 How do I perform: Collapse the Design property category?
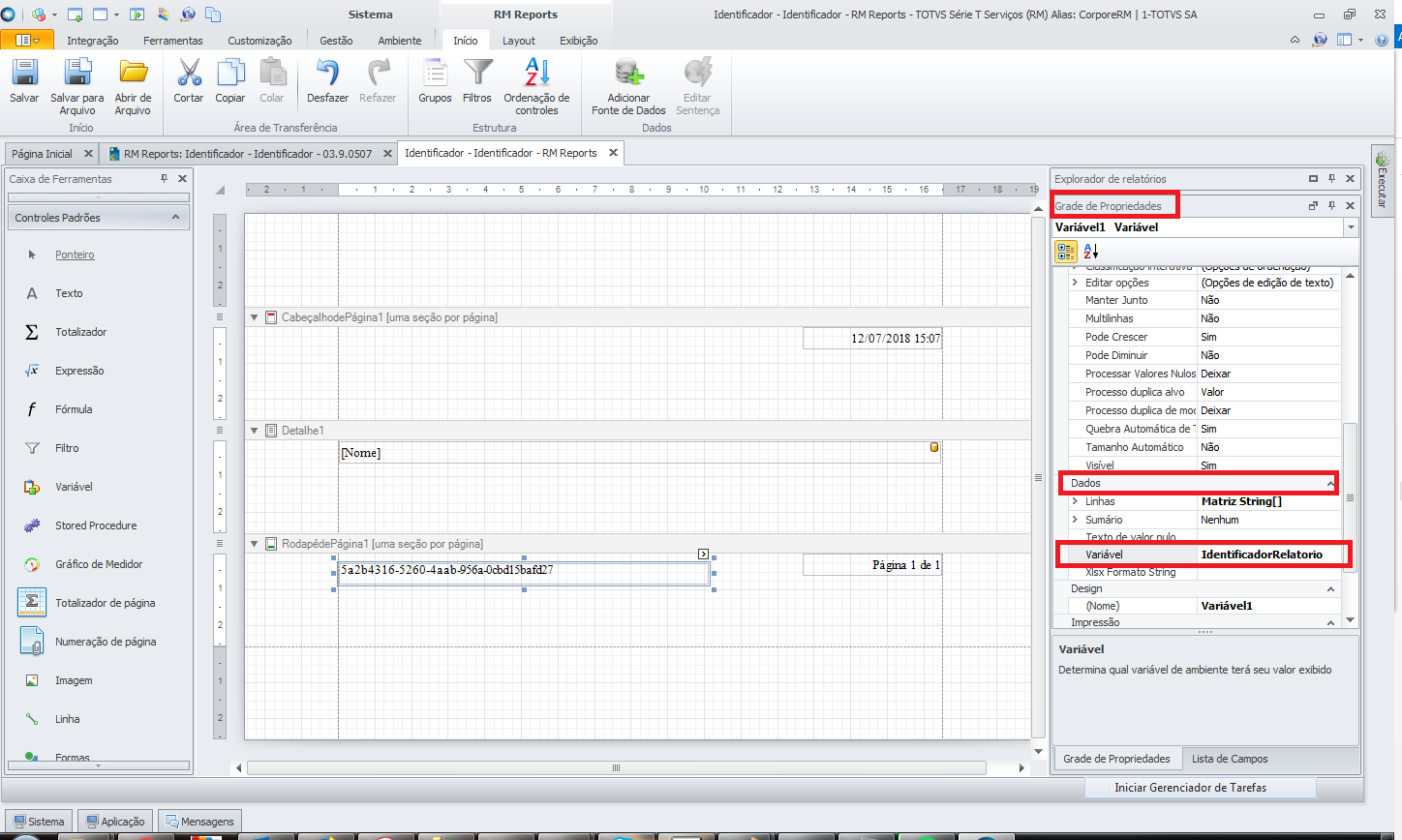click(x=1330, y=588)
